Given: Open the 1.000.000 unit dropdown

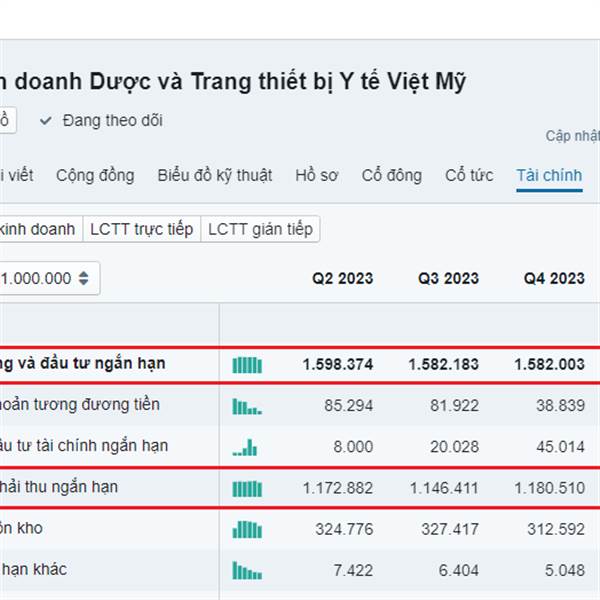Looking at the screenshot, I should click(x=49, y=278).
